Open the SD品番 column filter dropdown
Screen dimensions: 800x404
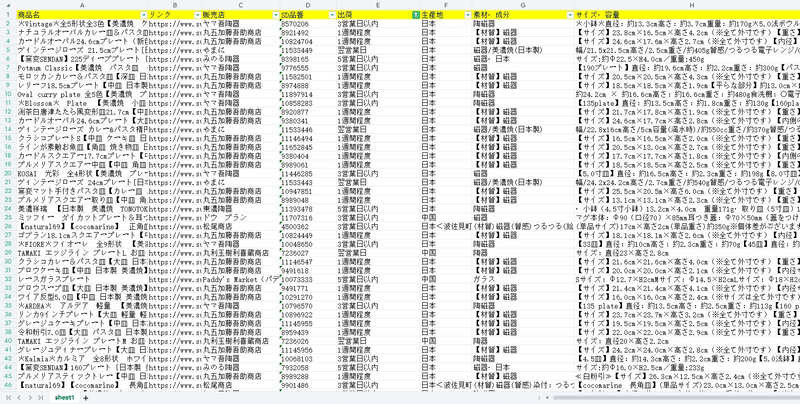tap(333, 15)
